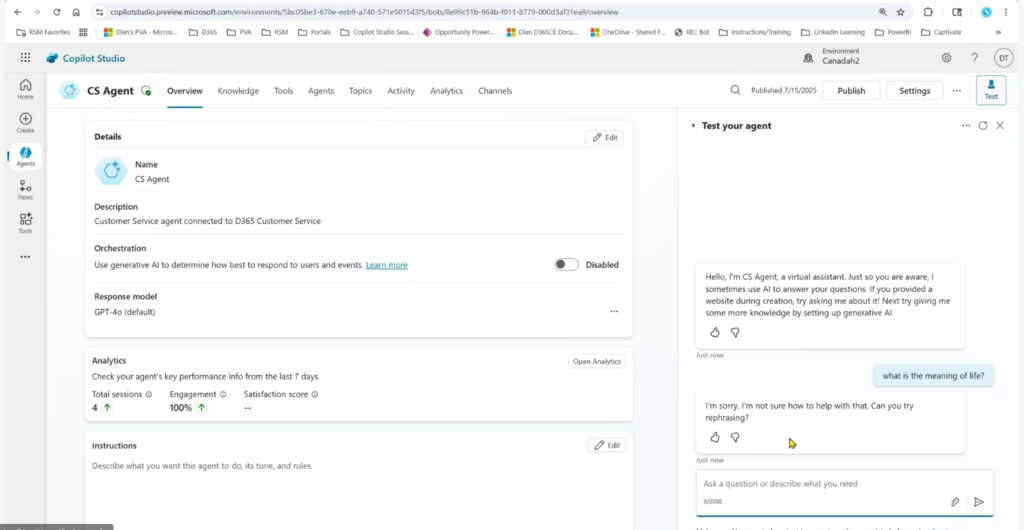Click the chat message input field
The height and width of the screenshot is (530, 1024).
tap(845, 492)
